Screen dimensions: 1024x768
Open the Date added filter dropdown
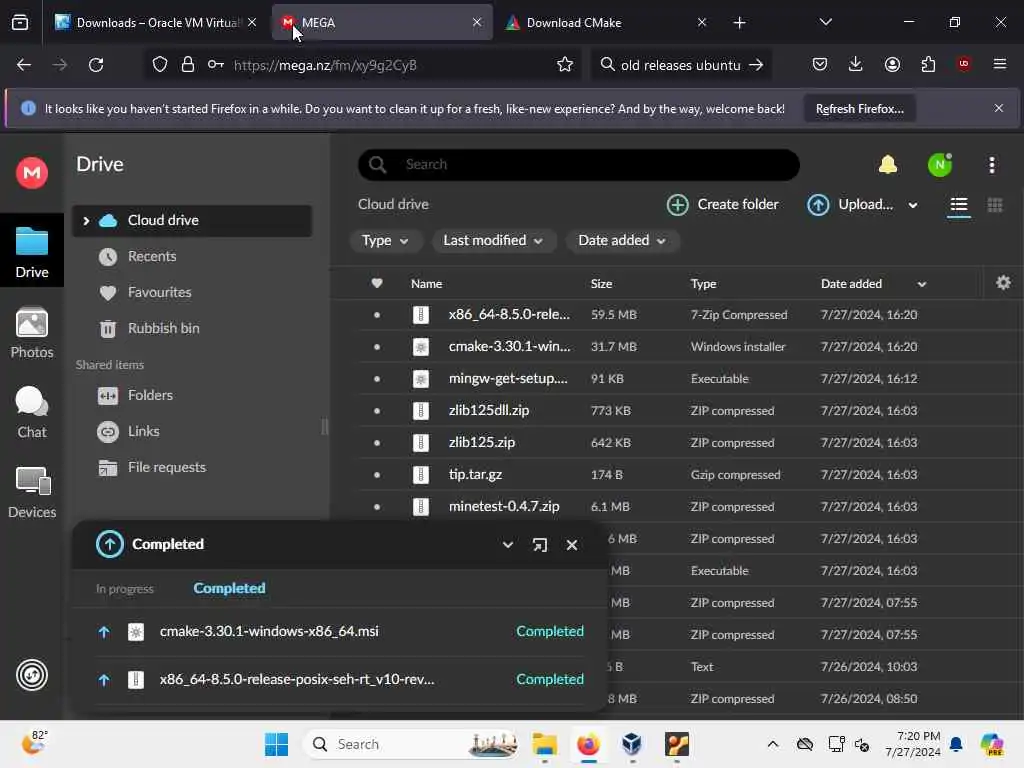coord(622,241)
